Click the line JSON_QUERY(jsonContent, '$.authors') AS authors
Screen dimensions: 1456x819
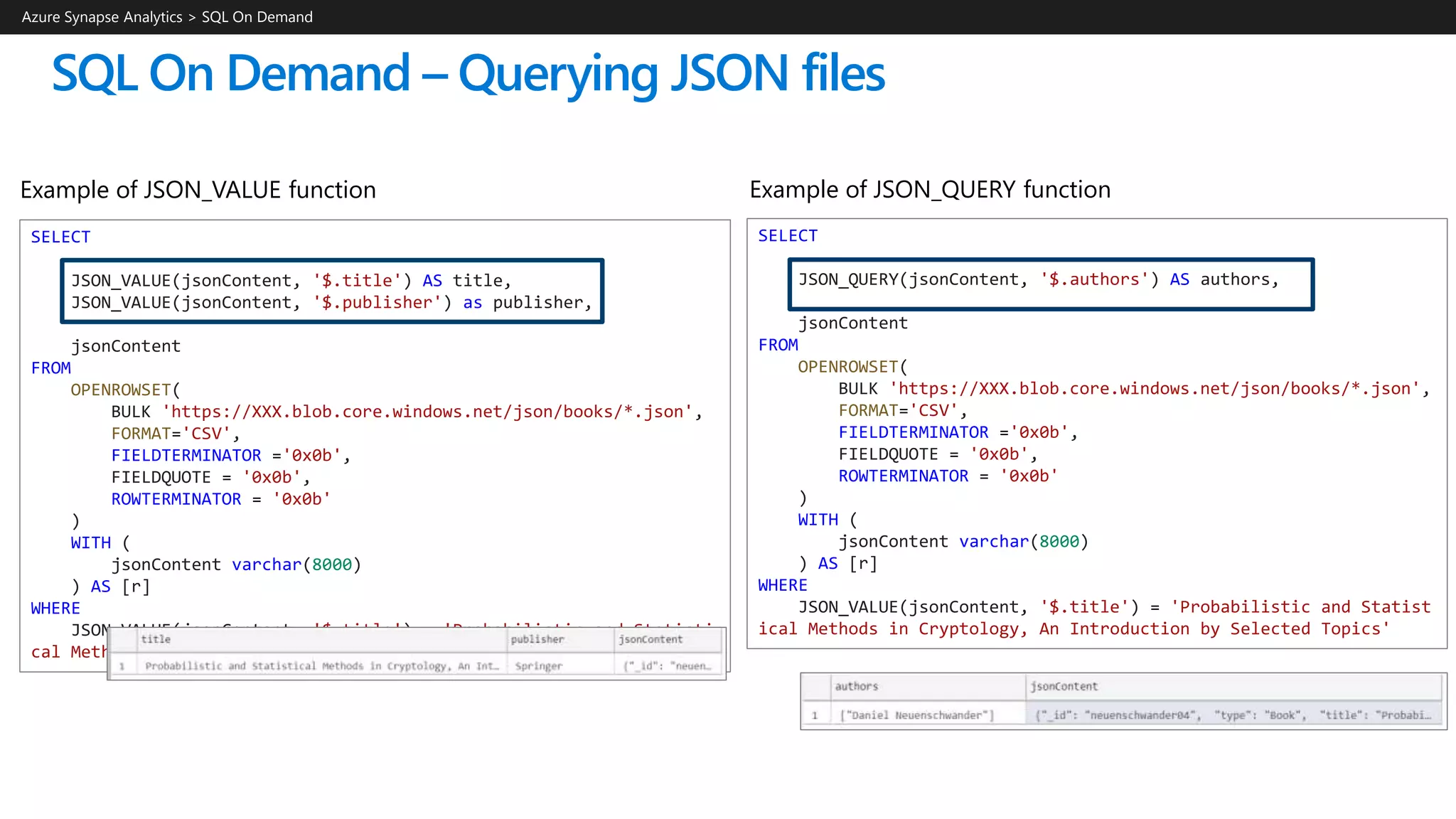(x=1039, y=279)
